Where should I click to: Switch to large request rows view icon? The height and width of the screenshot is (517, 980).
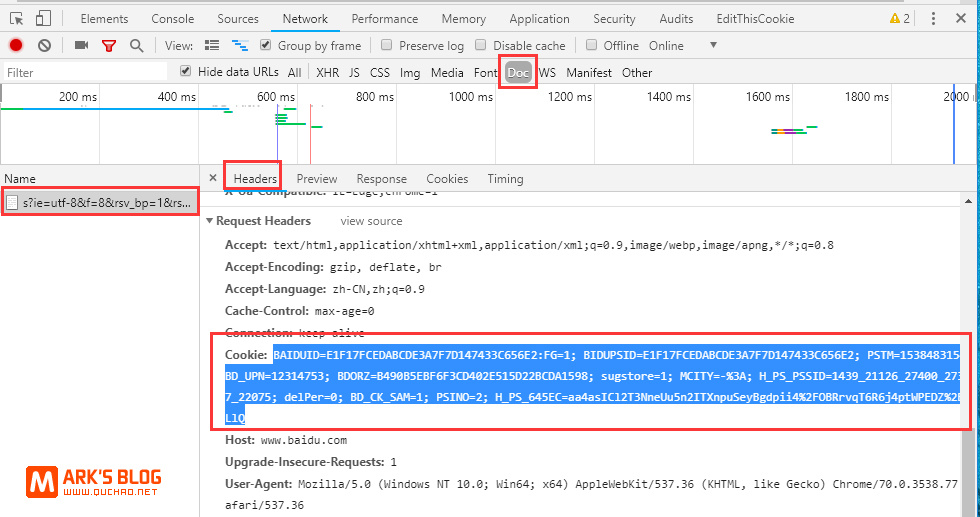coord(212,45)
